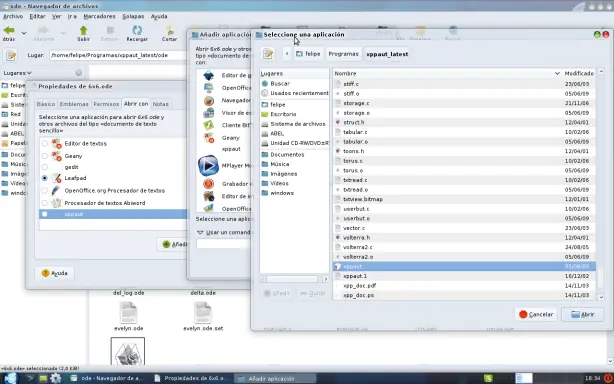Select the xpp_doc.pdf file row
Screen dimensions: 614x384
point(464,286)
